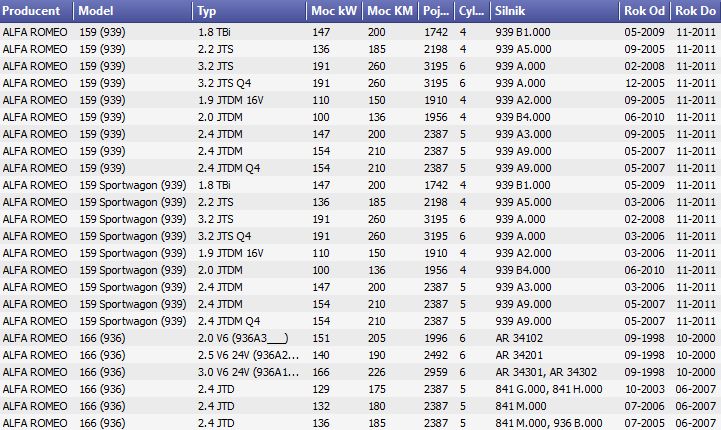721x430 pixels.
Task: Select the 159 (939) 2.4 JTDM Q4 row
Action: (360, 168)
